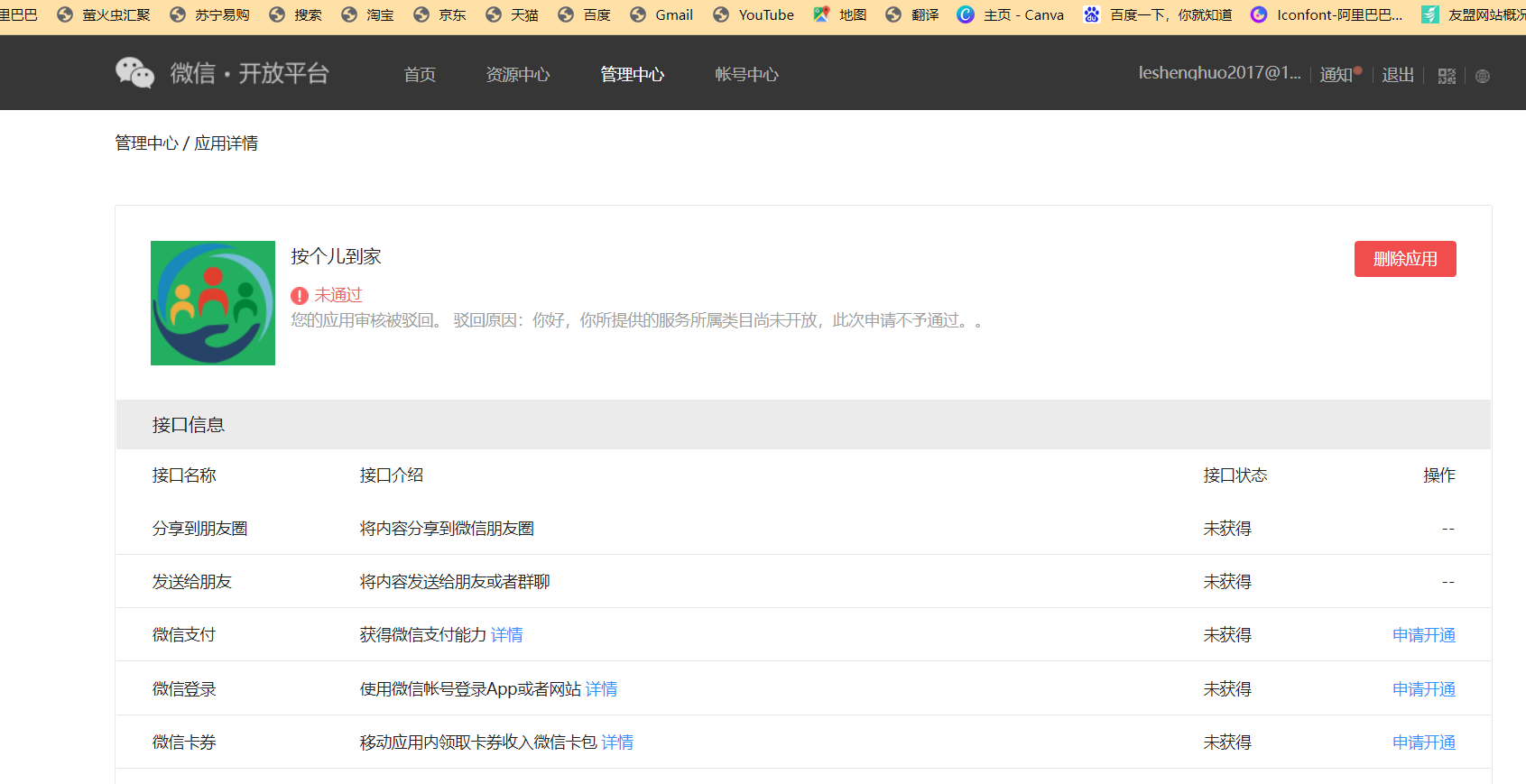Open 详情 link for 微信支付
Image resolution: width=1526 pixels, height=784 pixels.
click(x=507, y=635)
